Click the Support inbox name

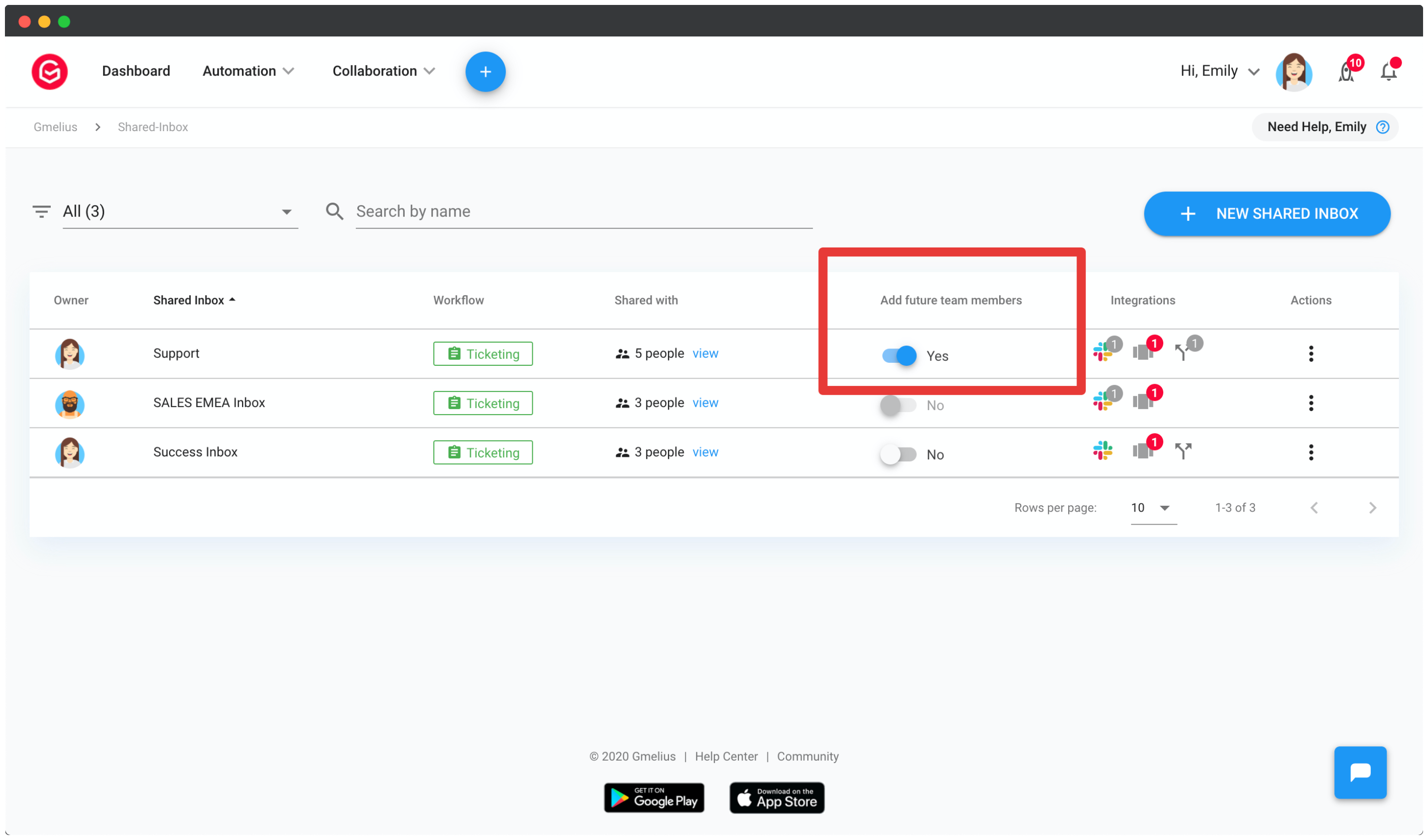click(176, 353)
